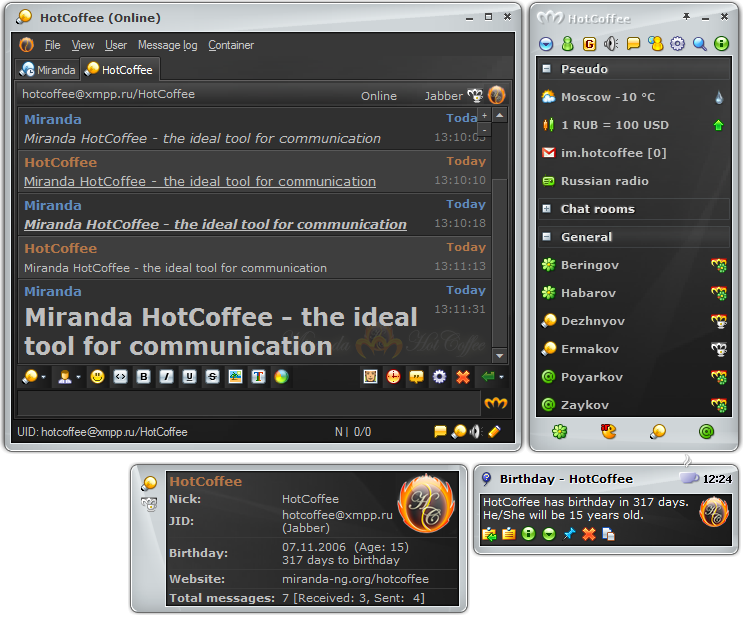Expand the Chat rooms group

tap(546, 209)
